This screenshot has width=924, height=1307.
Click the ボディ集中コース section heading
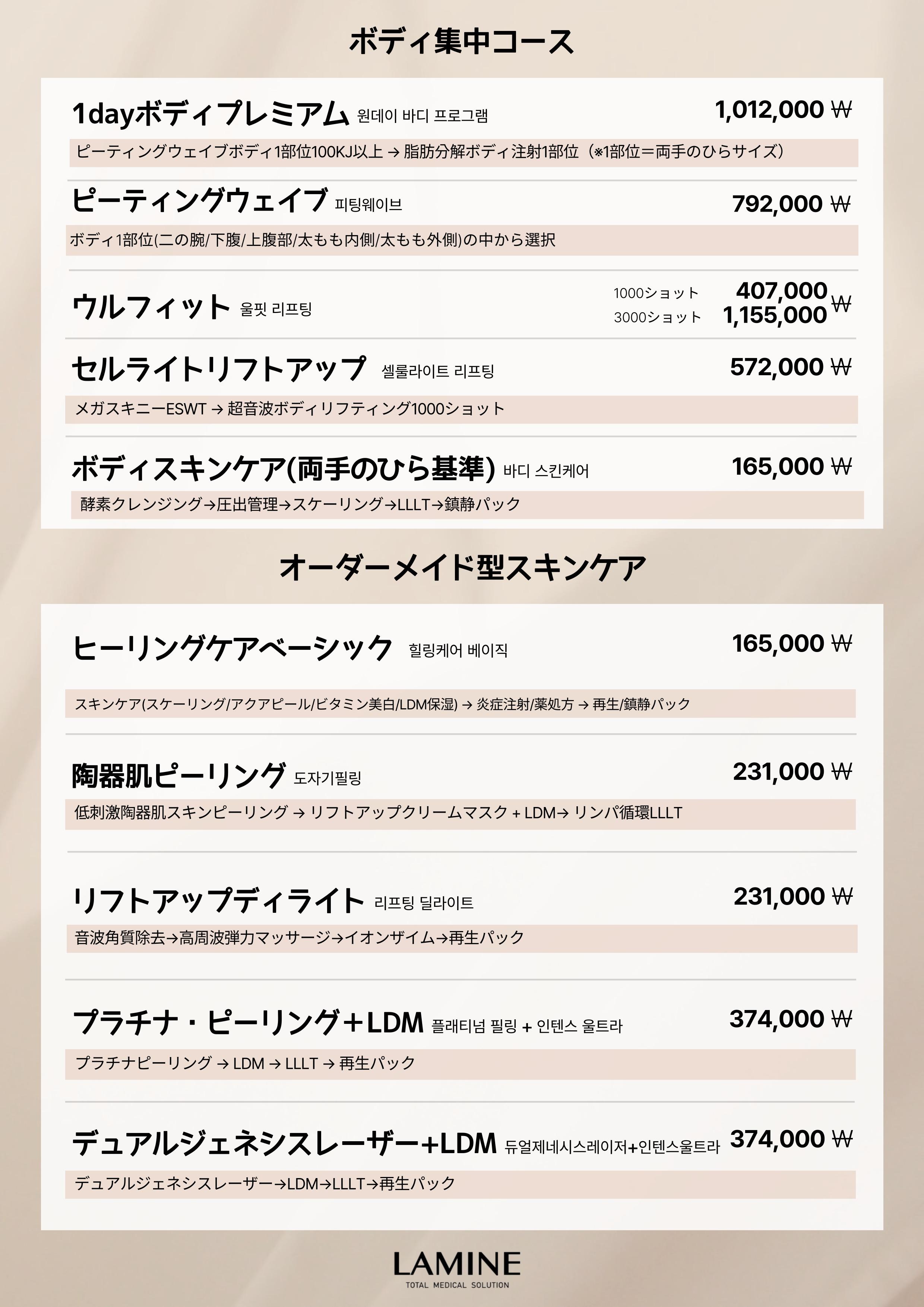(461, 42)
